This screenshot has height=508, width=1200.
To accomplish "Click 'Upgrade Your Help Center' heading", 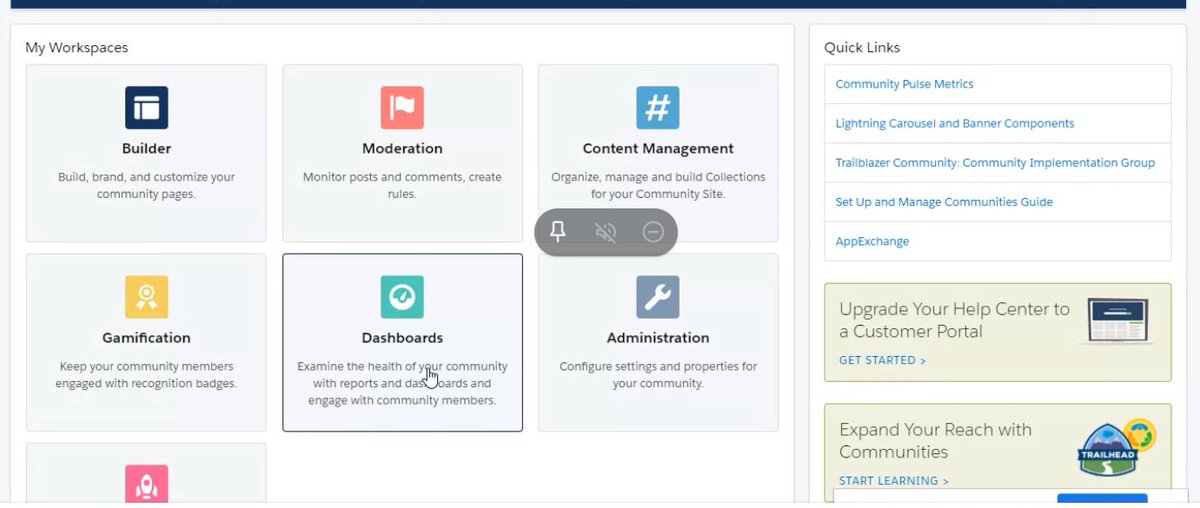I will (x=954, y=320).
